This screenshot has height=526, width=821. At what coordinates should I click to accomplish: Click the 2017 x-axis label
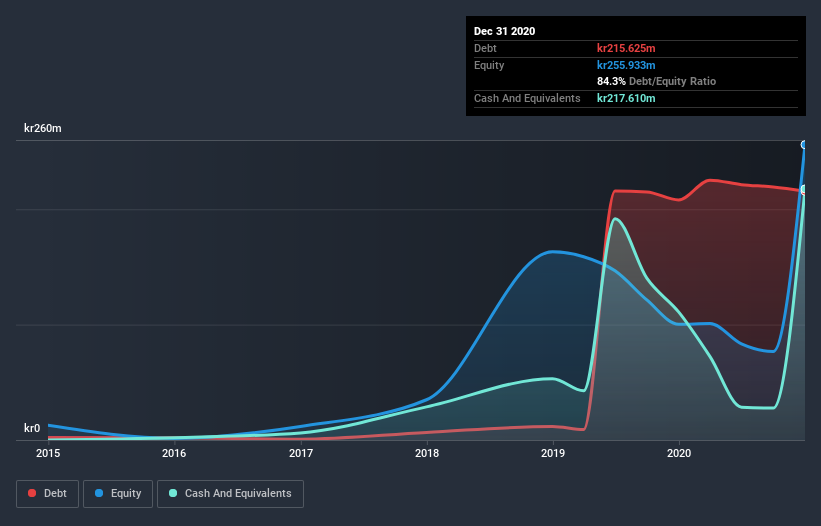(x=301, y=453)
